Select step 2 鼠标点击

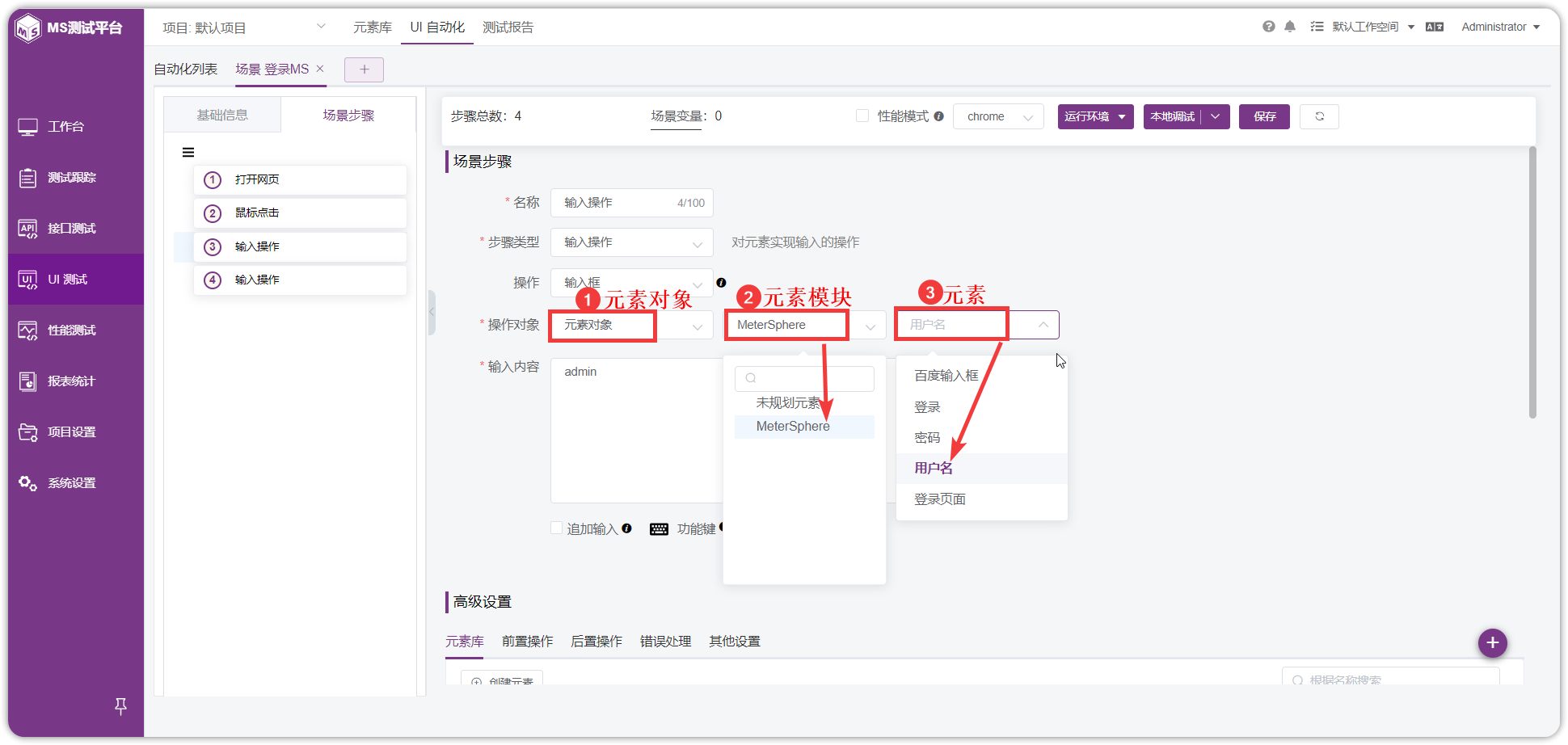tap(300, 213)
